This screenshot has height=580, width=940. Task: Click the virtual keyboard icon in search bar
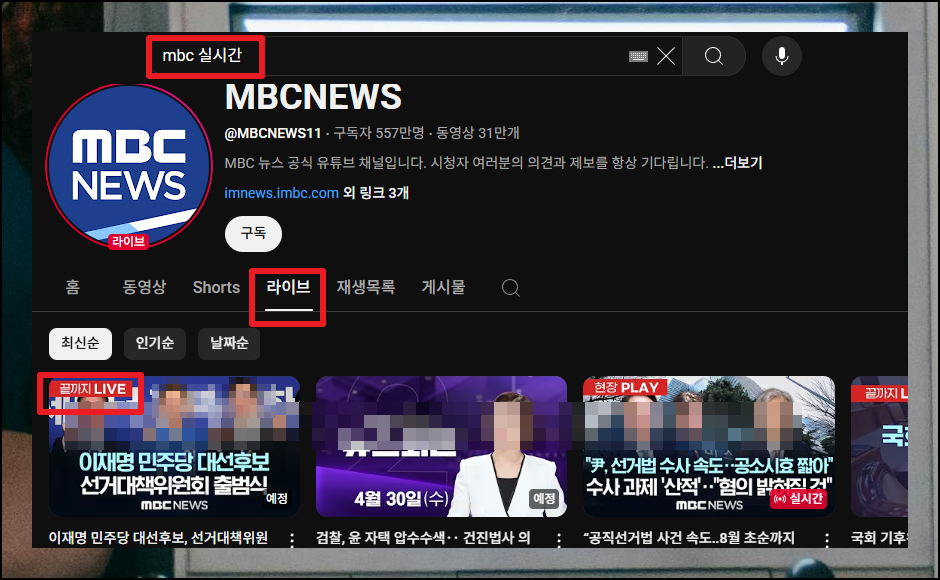[638, 56]
